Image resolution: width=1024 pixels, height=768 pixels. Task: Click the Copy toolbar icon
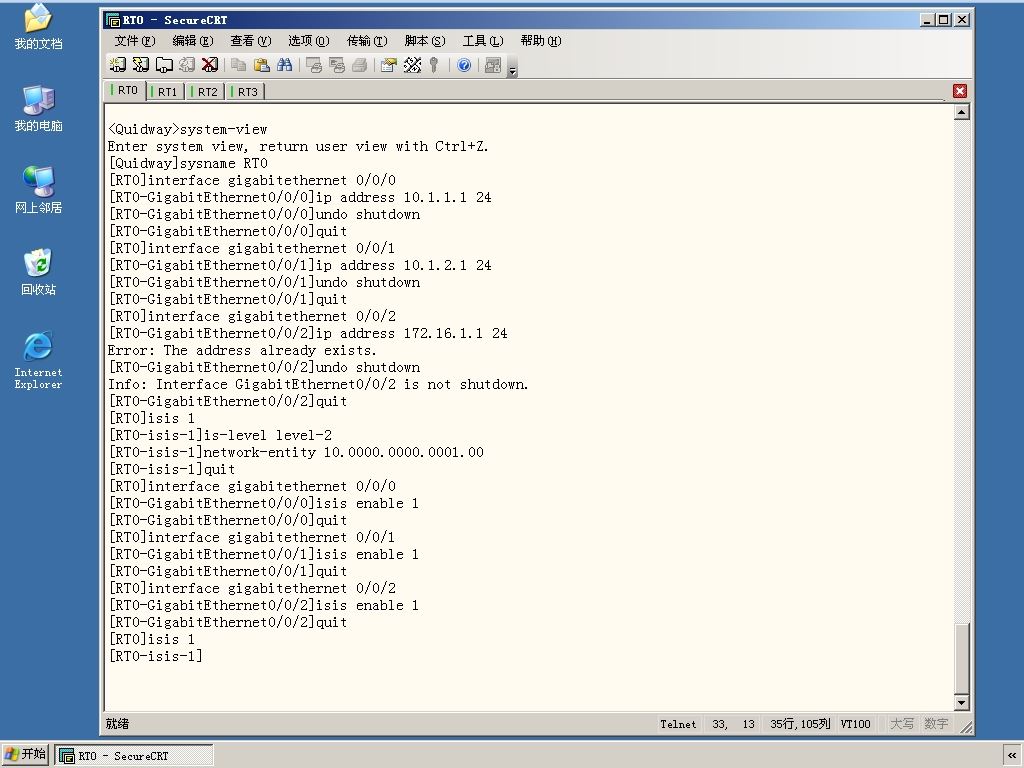[238, 65]
